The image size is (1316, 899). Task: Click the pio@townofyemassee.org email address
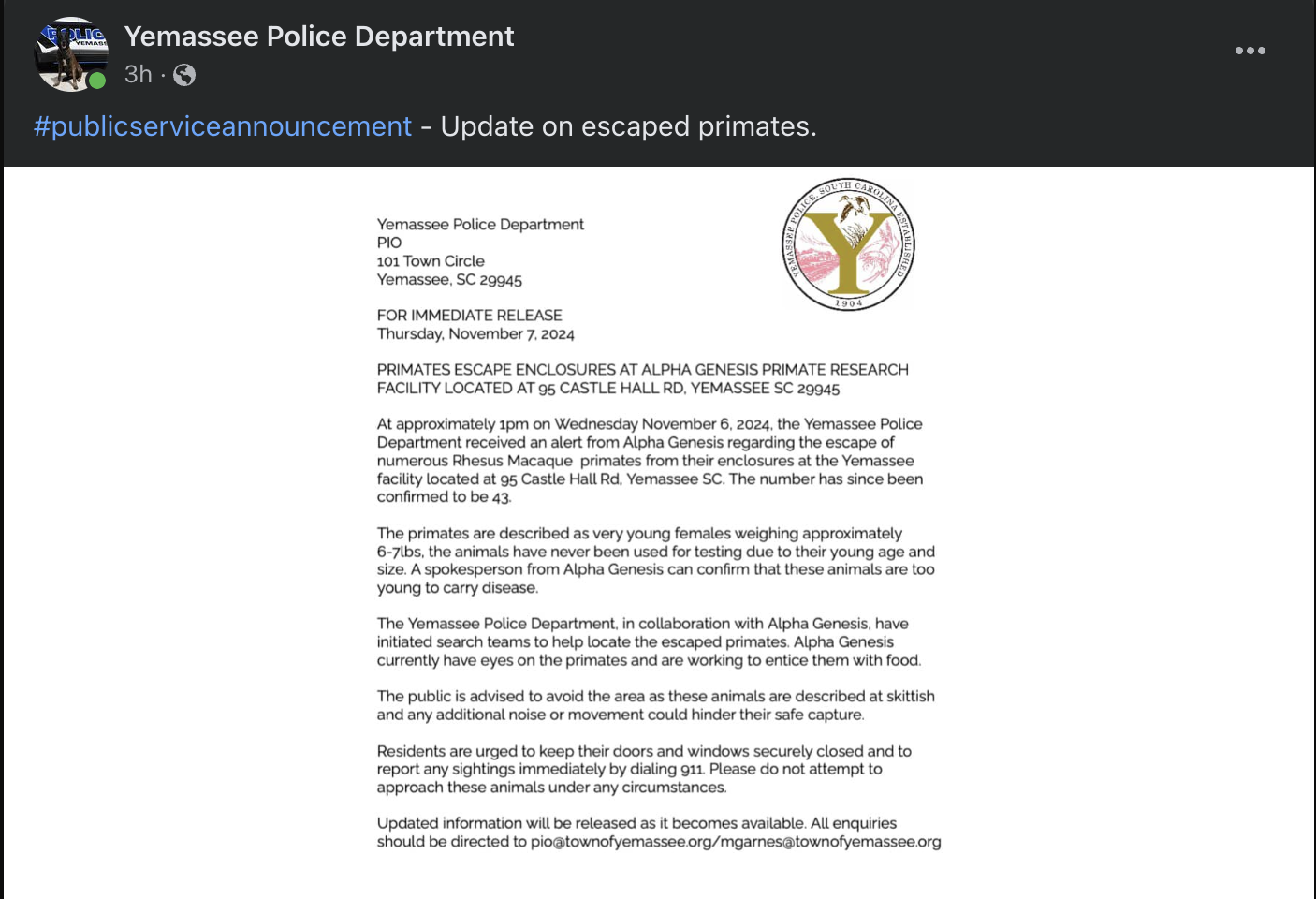(621, 842)
